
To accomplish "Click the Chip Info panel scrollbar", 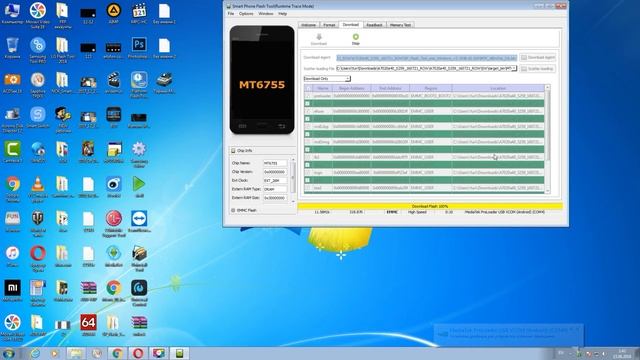I will (x=293, y=180).
